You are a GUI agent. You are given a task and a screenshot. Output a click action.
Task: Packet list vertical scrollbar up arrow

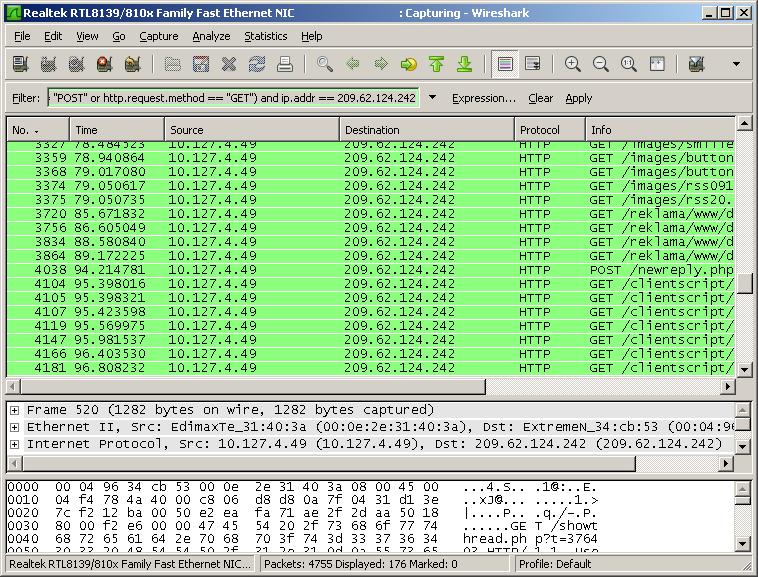click(x=744, y=123)
